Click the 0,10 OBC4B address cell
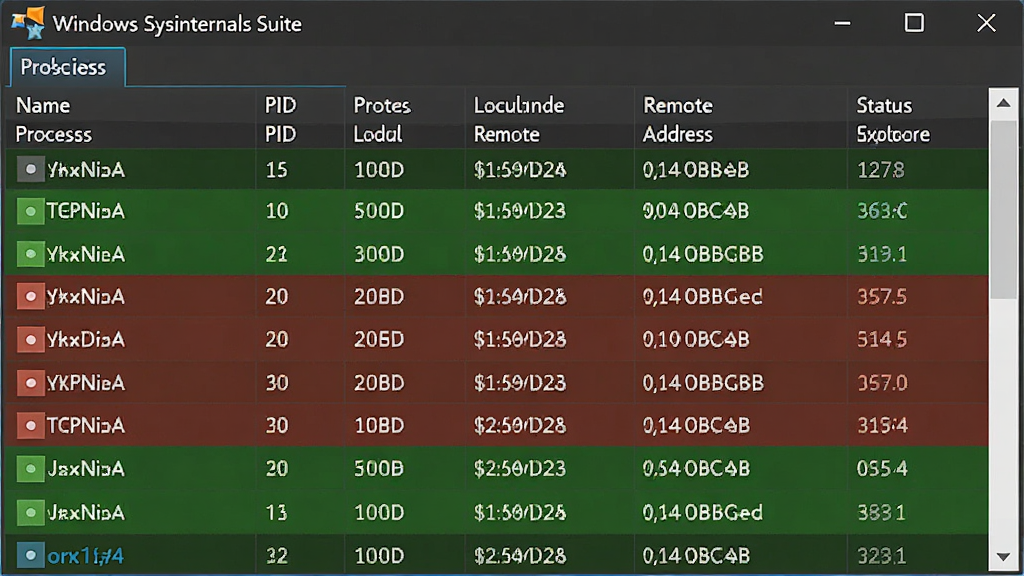 696,340
